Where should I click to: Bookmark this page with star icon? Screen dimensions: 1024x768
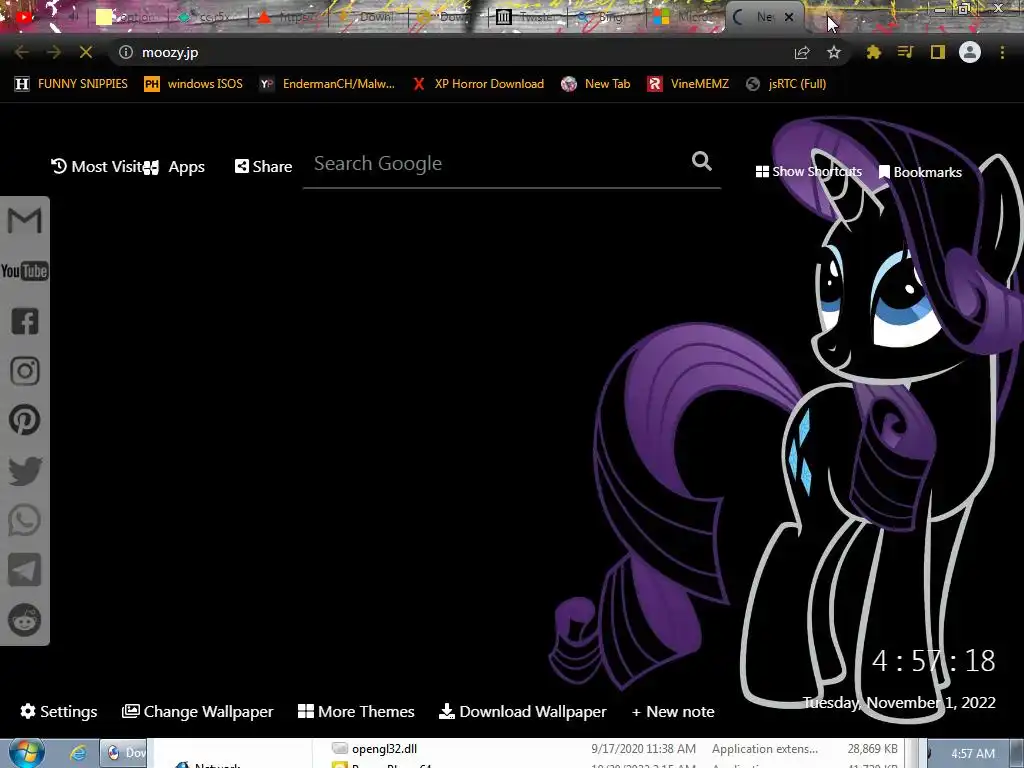pos(833,52)
